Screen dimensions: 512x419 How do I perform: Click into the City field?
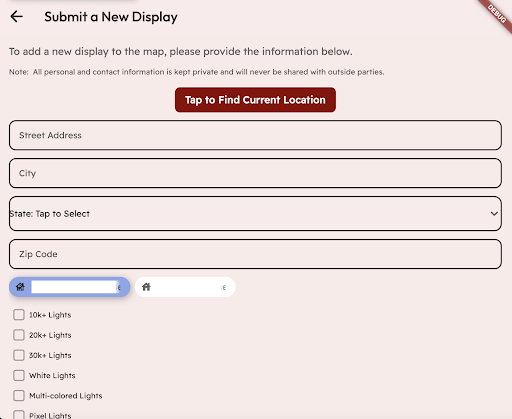pos(255,173)
